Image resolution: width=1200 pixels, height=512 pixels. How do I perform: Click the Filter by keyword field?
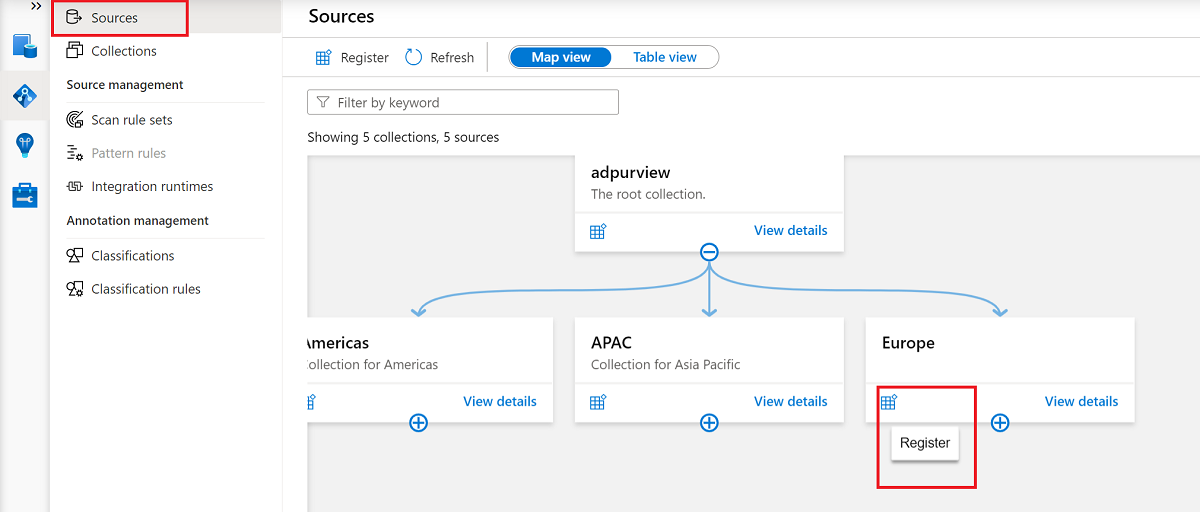point(463,102)
